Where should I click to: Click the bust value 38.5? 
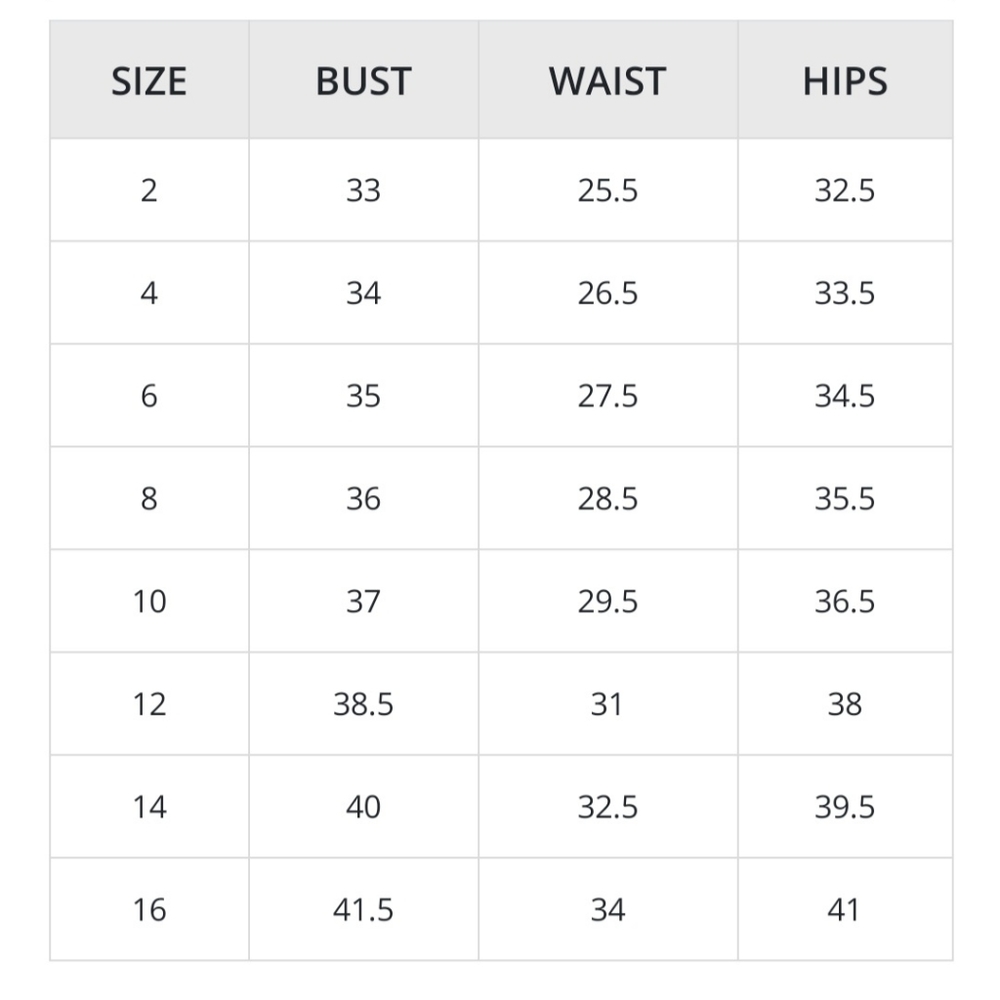(x=363, y=705)
